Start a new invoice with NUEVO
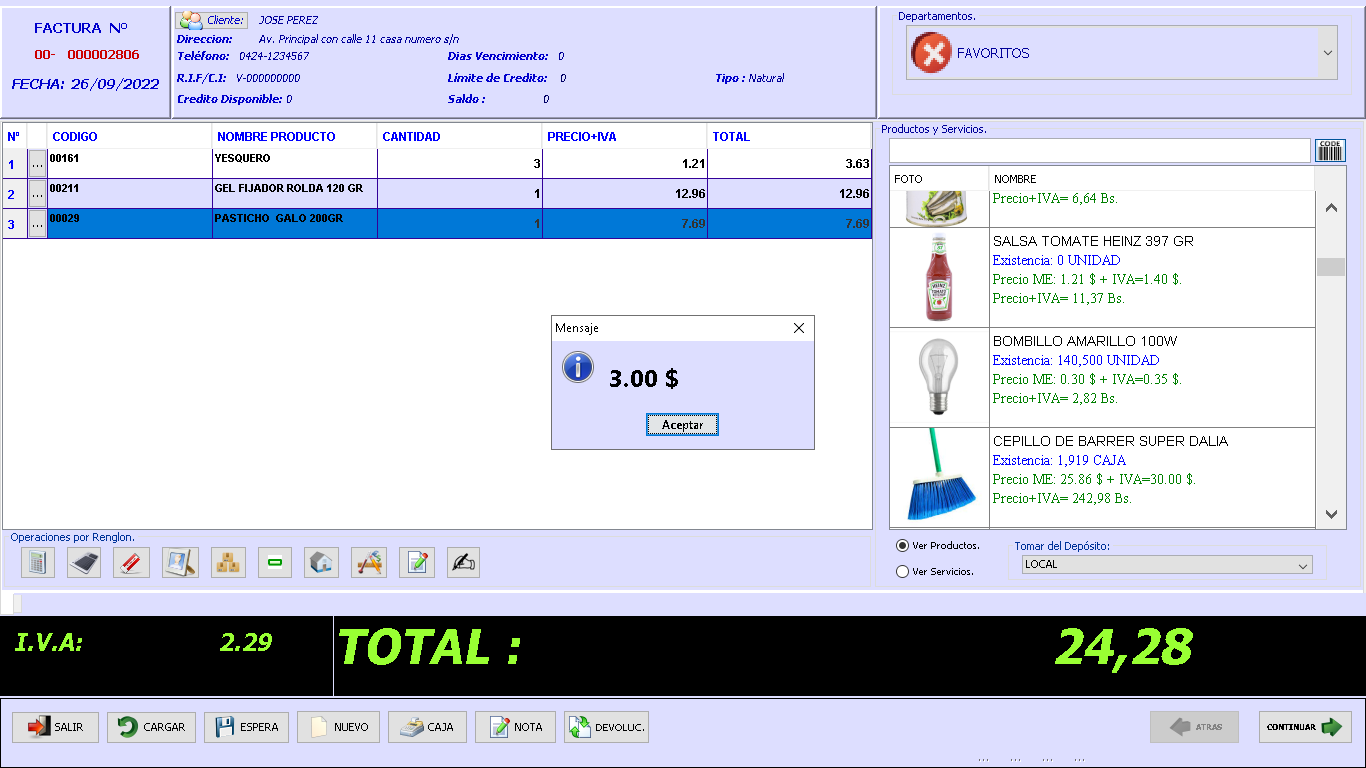The width and height of the screenshot is (1366, 768). [339, 727]
